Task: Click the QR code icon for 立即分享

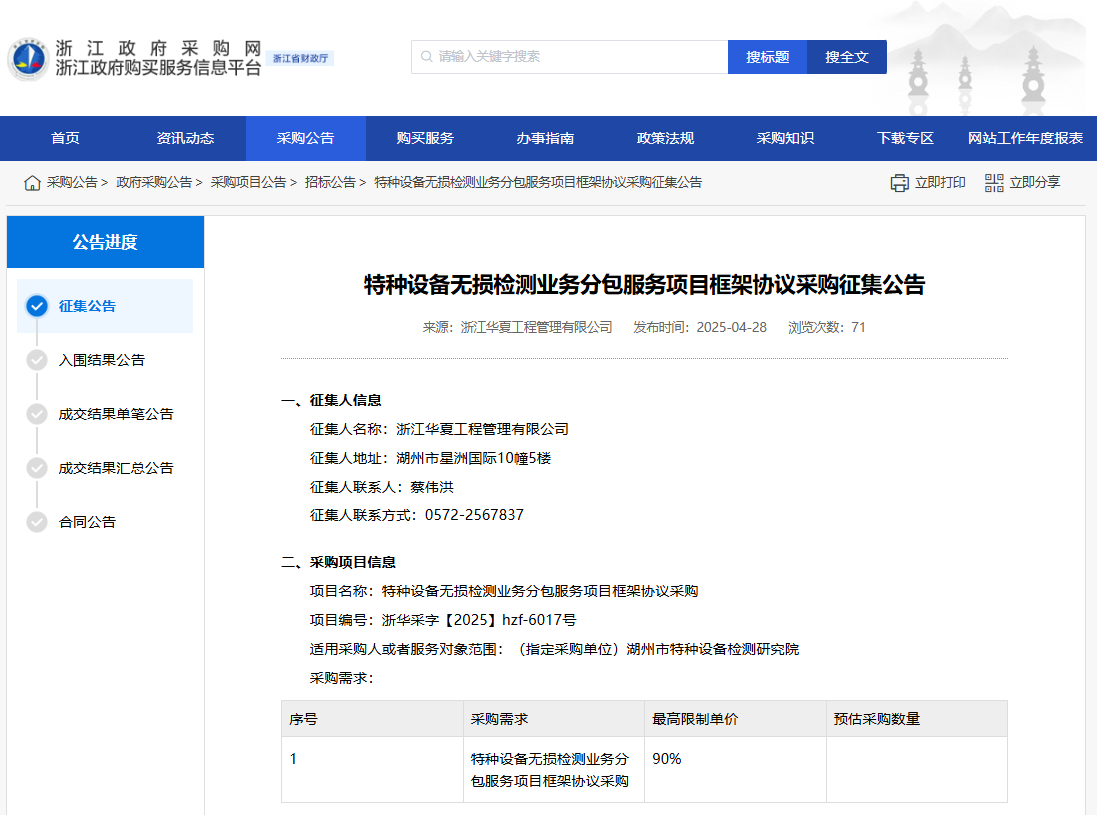Action: tap(994, 183)
